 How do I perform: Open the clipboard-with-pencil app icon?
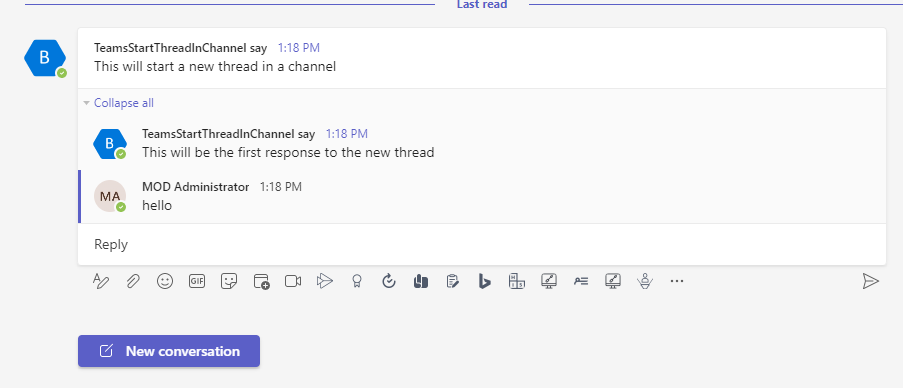(453, 281)
